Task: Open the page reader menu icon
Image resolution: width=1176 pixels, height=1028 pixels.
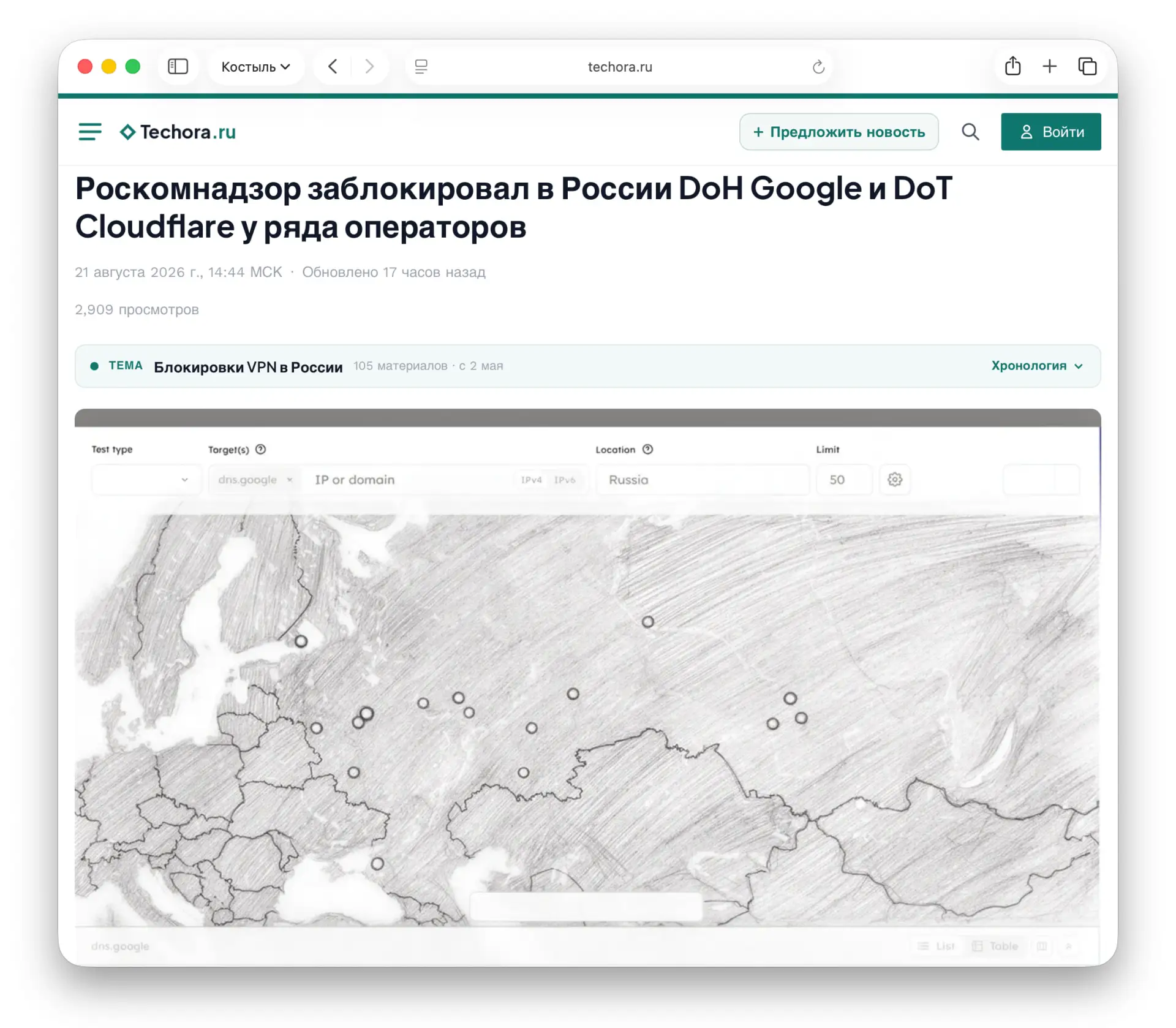Action: click(421, 66)
